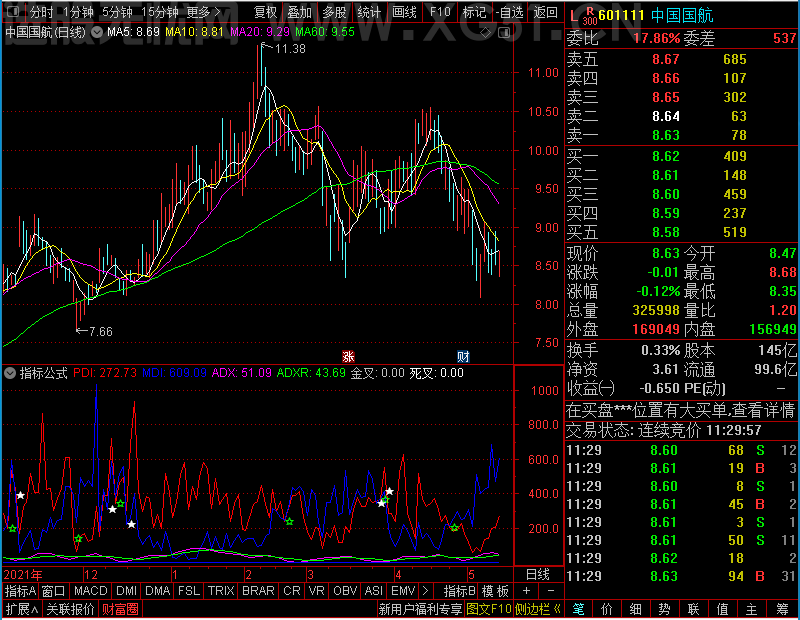800x620 pixels.
Task: Open the 财富圈 tab
Action: (120, 609)
